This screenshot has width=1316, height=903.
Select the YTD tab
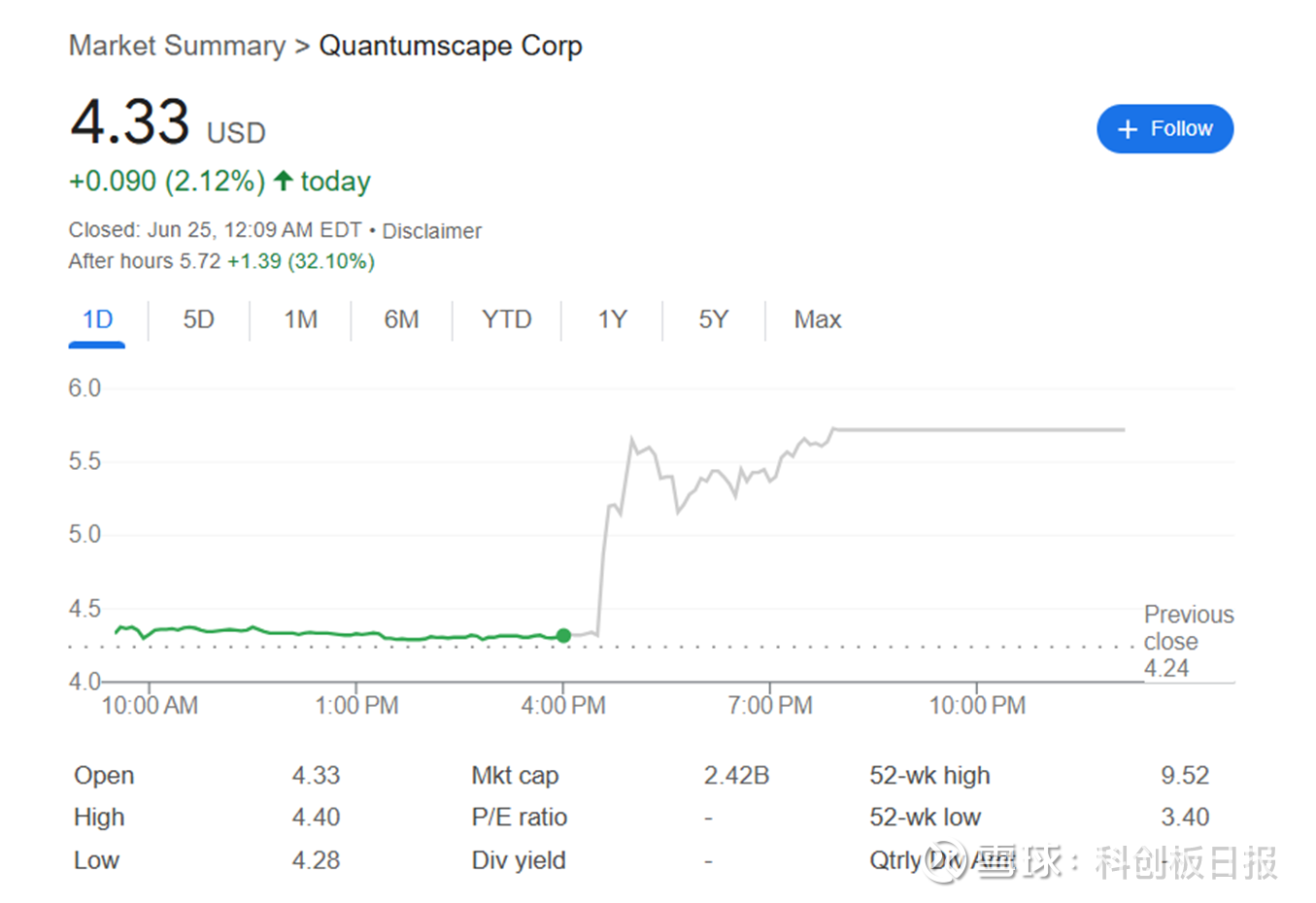coord(506,319)
